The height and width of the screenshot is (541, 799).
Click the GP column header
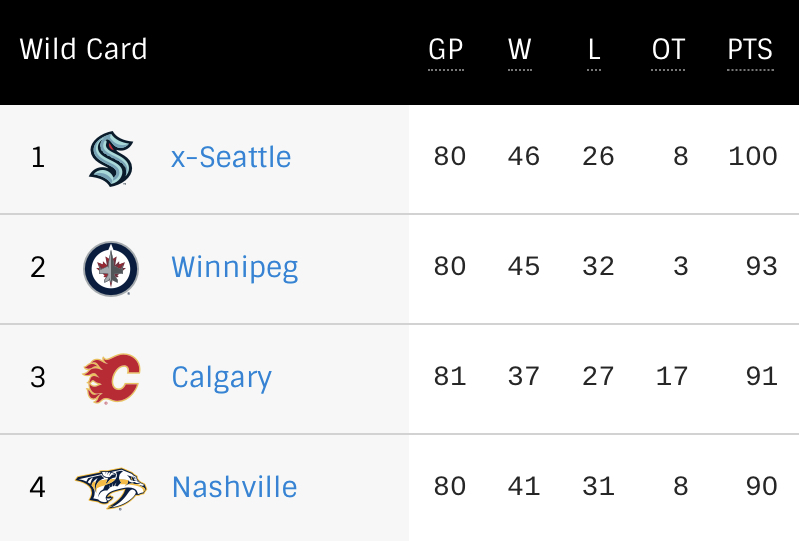point(446,50)
